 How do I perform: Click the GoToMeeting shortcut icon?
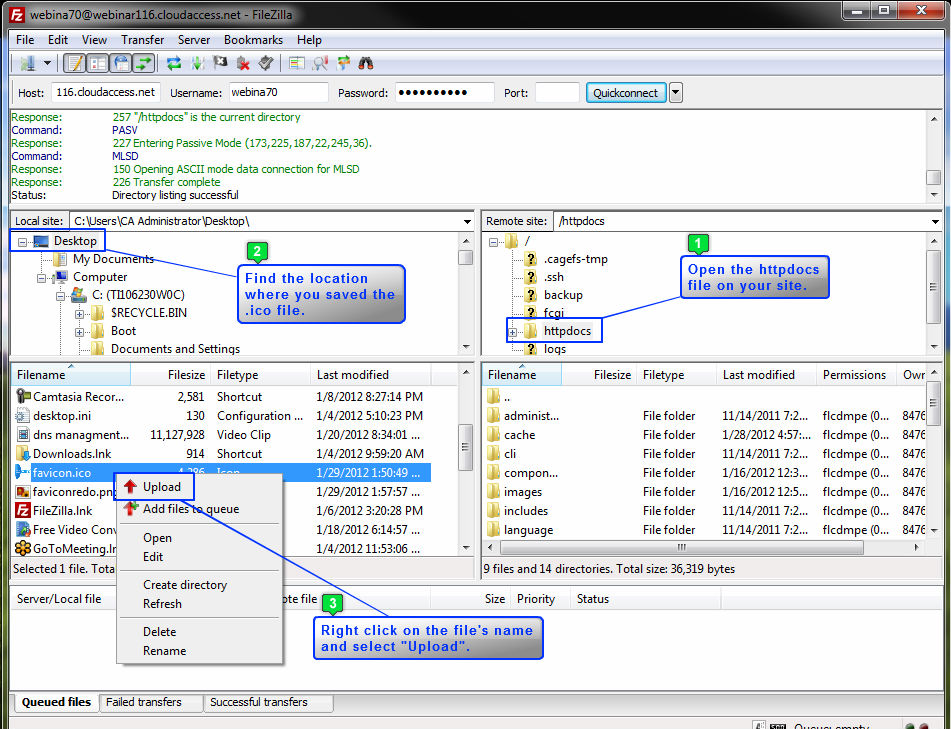click(x=23, y=548)
